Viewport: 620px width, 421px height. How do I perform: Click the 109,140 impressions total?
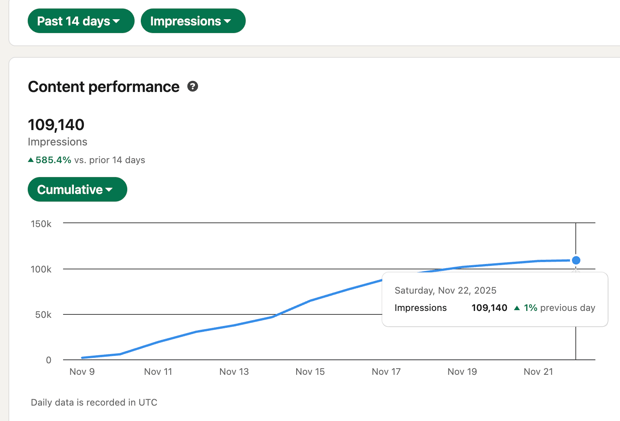click(x=56, y=125)
